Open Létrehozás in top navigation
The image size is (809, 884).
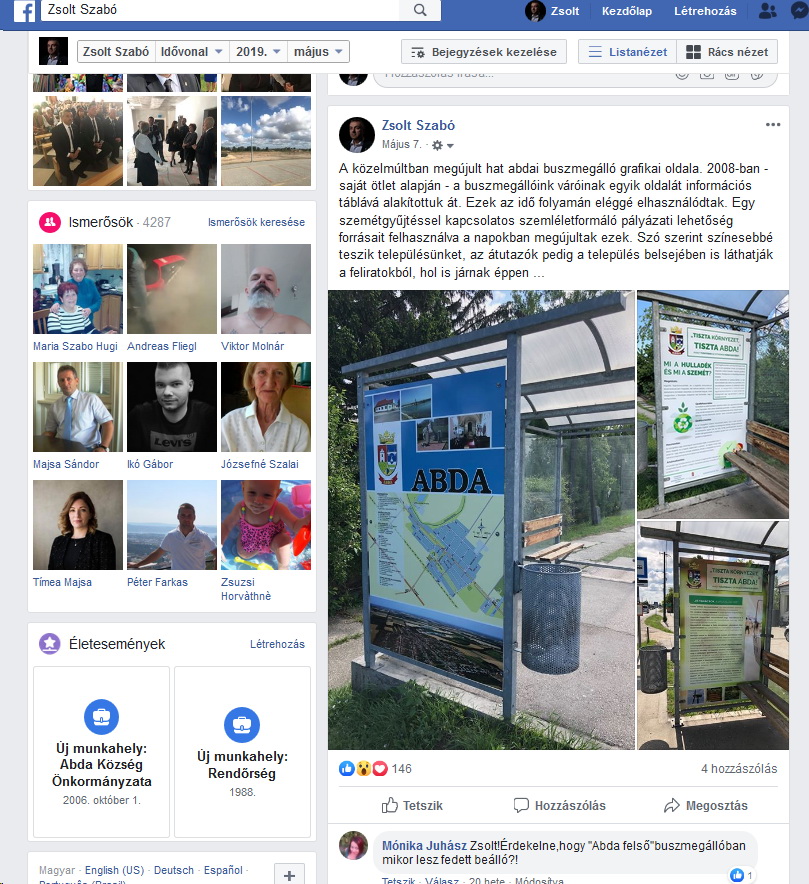[x=705, y=11]
